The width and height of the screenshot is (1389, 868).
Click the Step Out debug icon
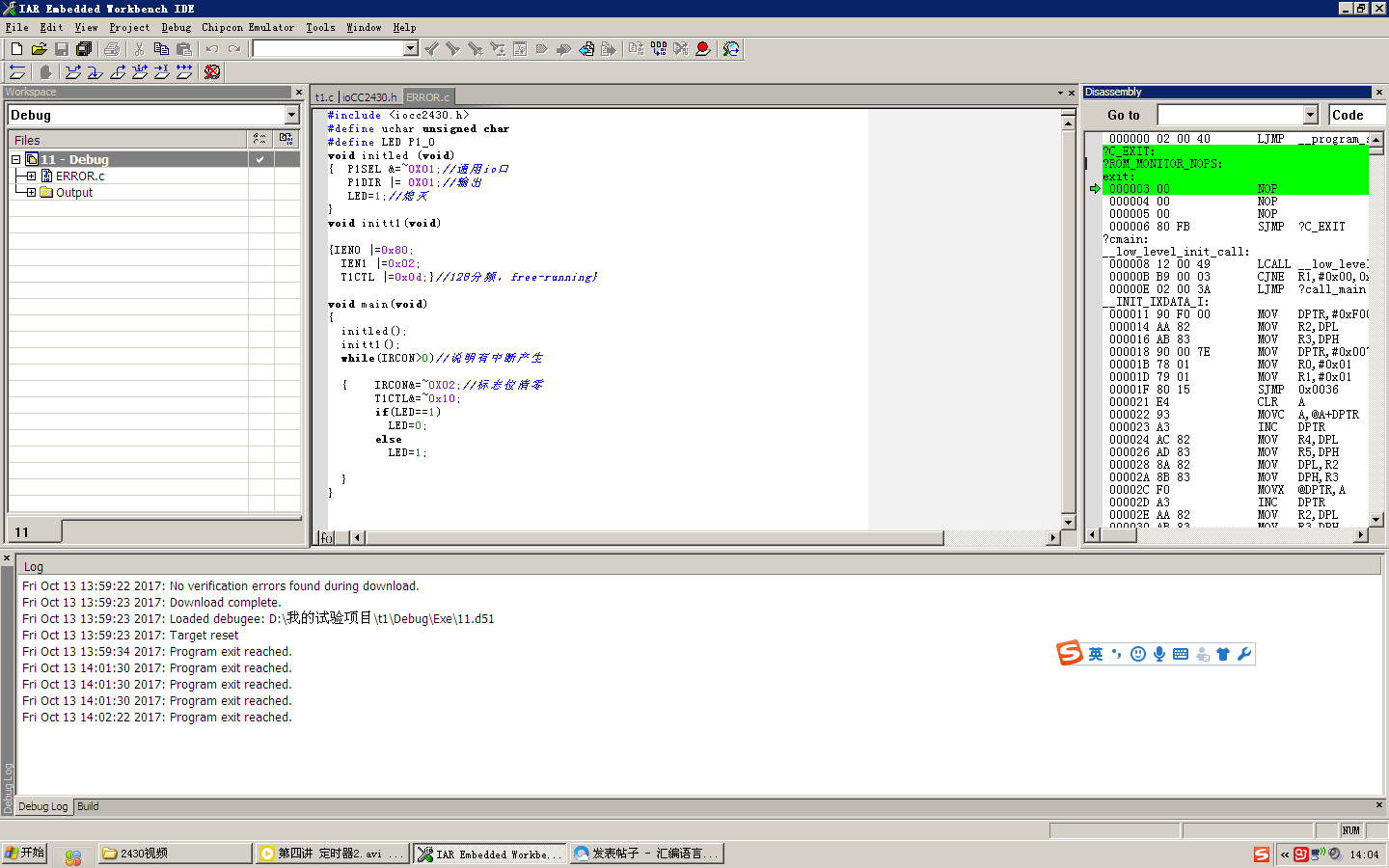pyautogui.click(x=118, y=72)
